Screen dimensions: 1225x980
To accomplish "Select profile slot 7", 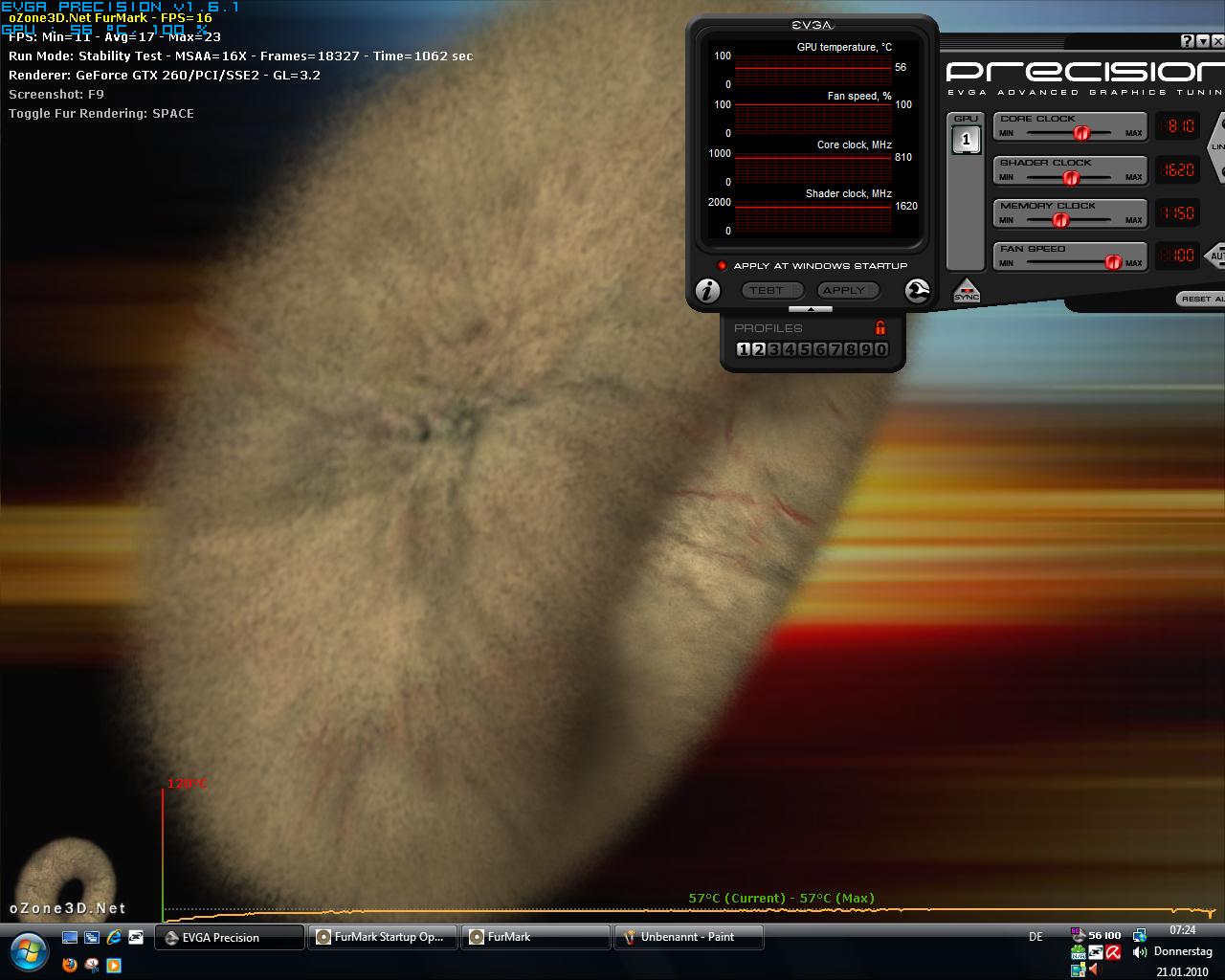I will 835,349.
